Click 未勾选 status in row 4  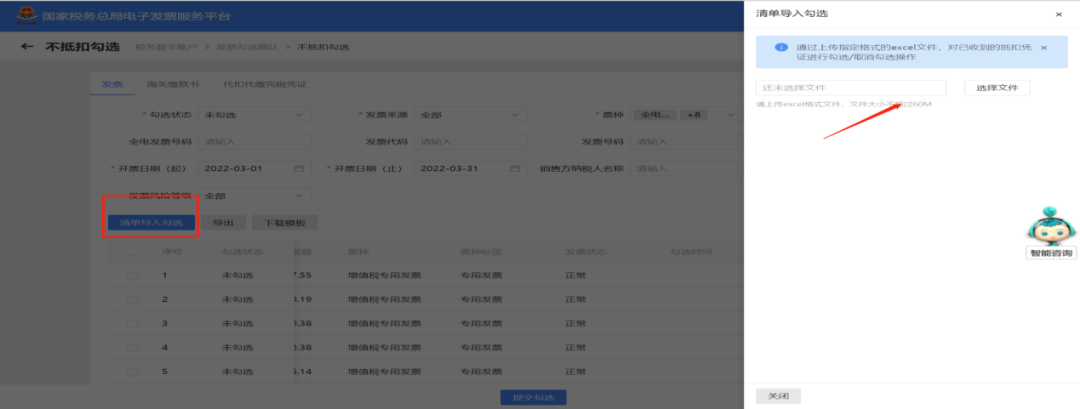point(238,348)
